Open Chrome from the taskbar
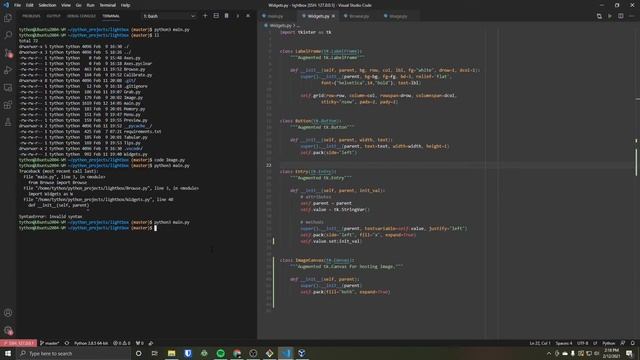The image size is (640, 360). 237,353
